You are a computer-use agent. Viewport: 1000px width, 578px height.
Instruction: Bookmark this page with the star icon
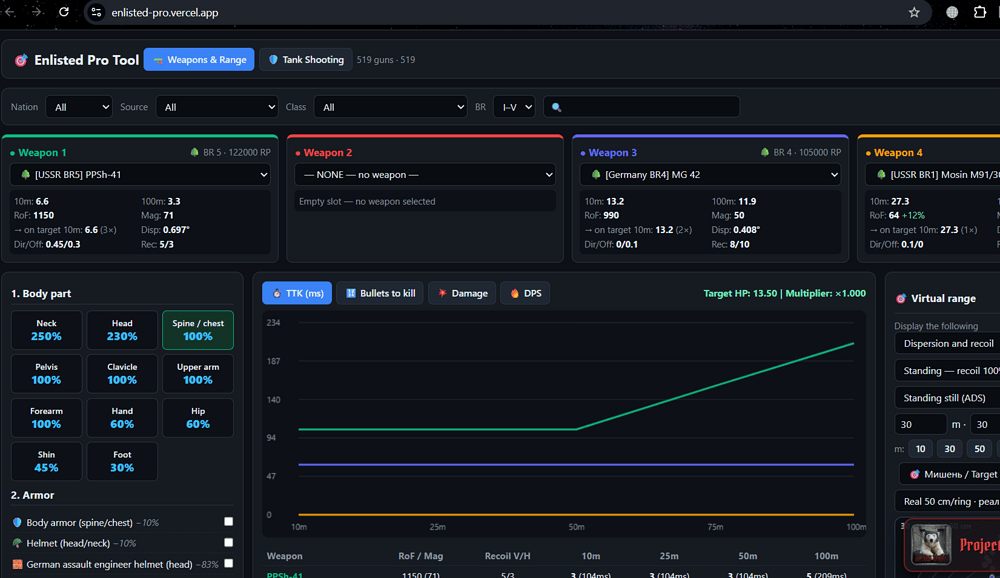[914, 12]
